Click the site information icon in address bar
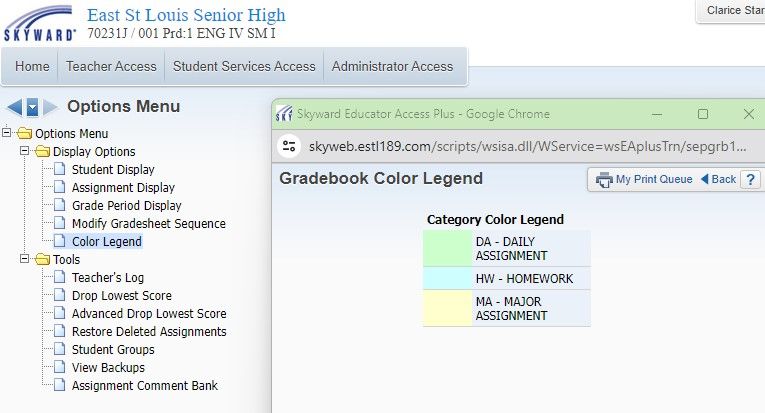 [290, 146]
